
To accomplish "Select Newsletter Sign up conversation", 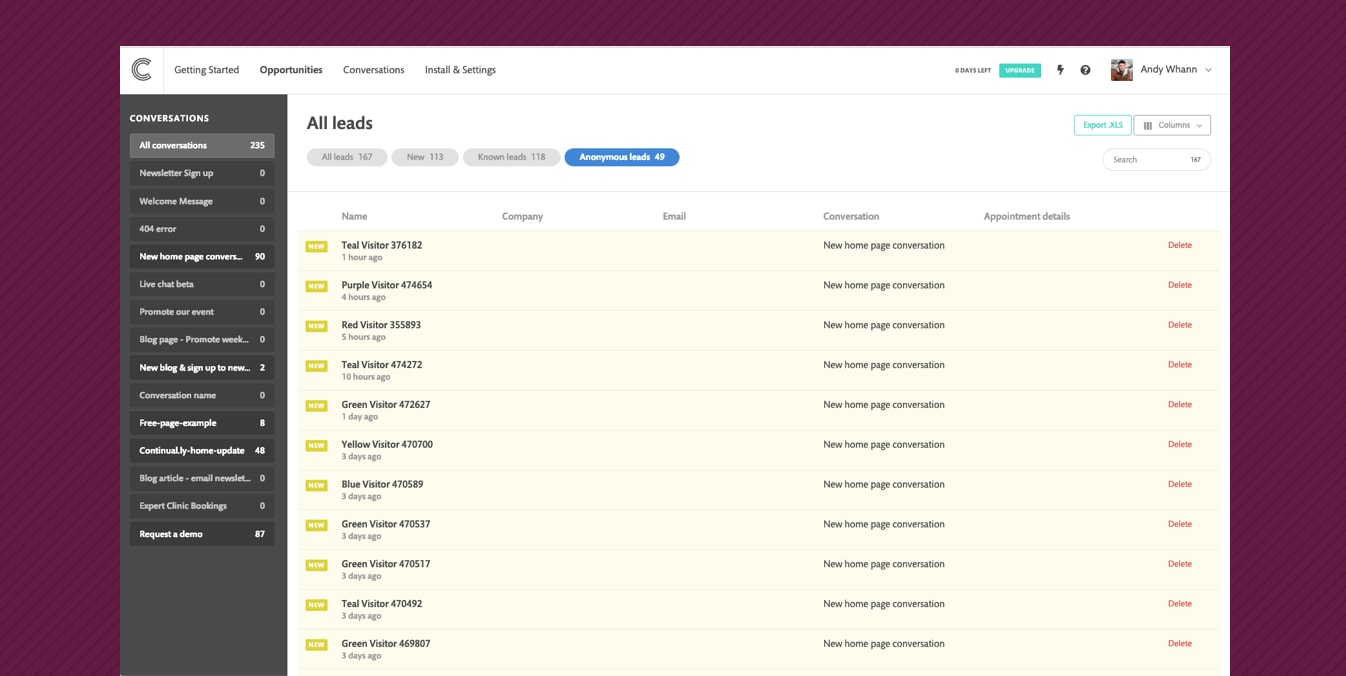I will tap(202, 173).
